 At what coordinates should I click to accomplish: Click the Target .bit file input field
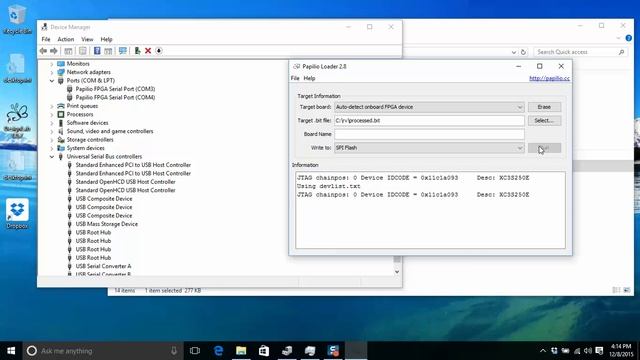429,120
